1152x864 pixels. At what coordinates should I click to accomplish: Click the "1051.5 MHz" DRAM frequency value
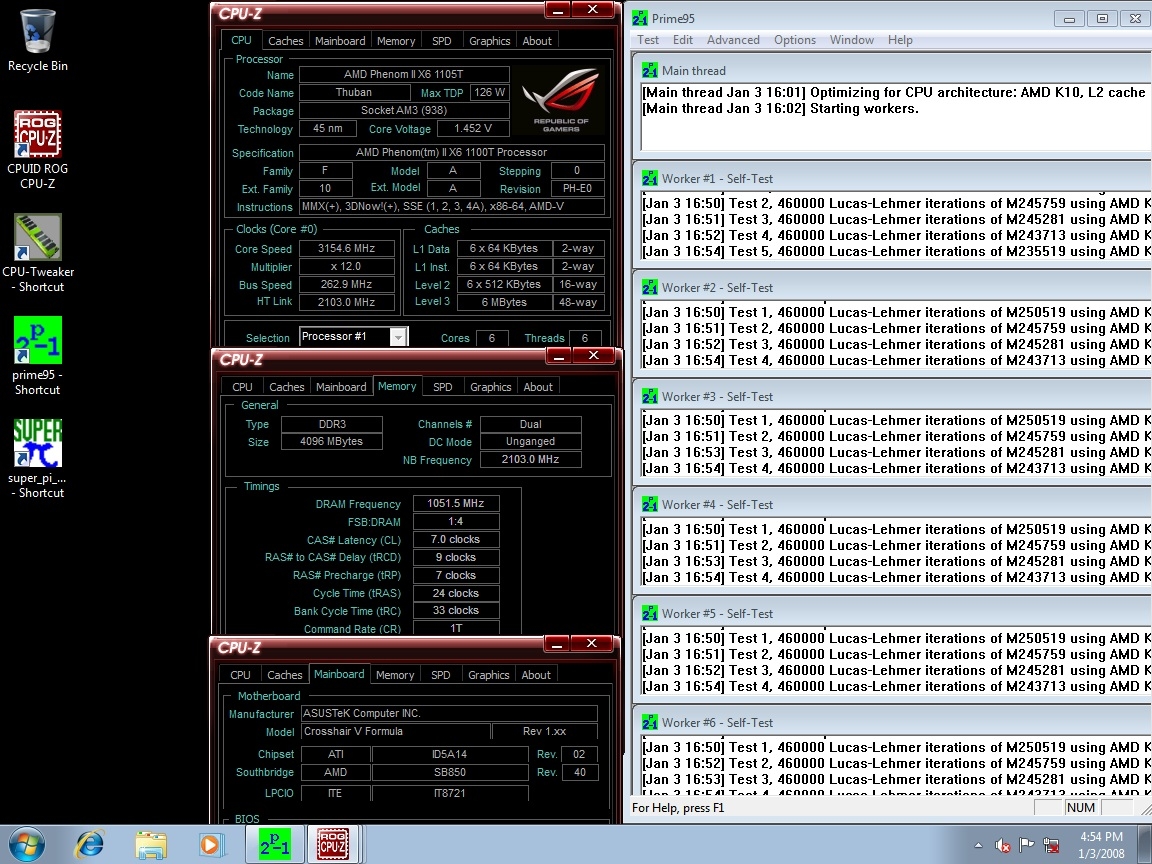point(456,503)
